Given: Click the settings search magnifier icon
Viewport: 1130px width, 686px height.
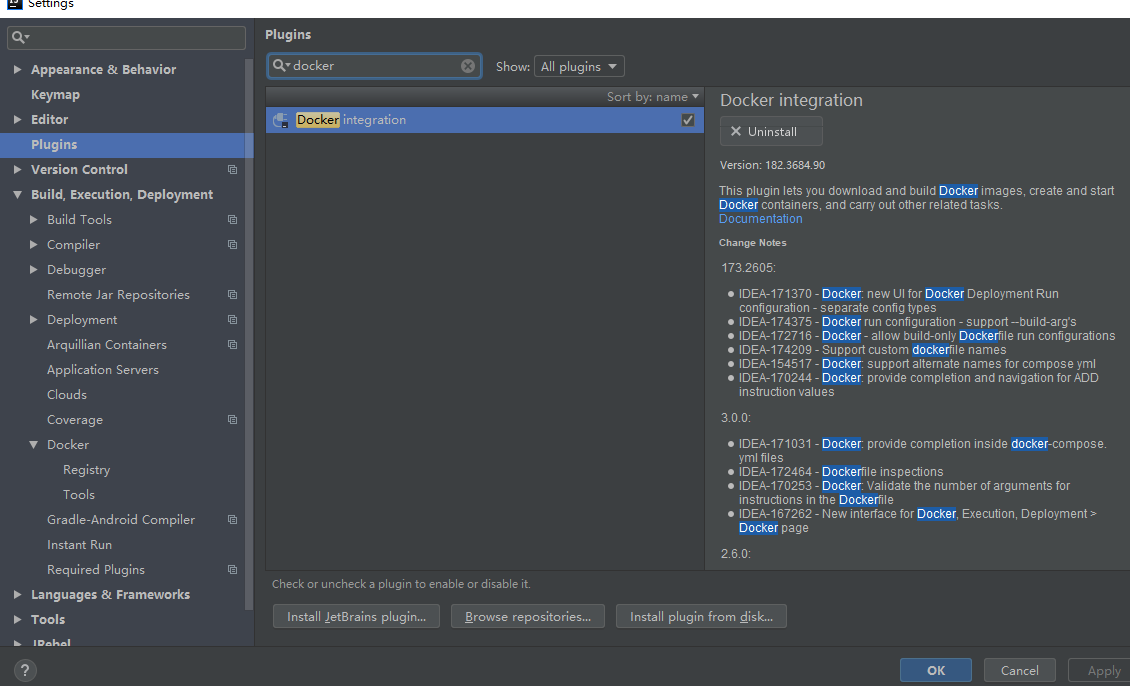Looking at the screenshot, I should [19, 38].
